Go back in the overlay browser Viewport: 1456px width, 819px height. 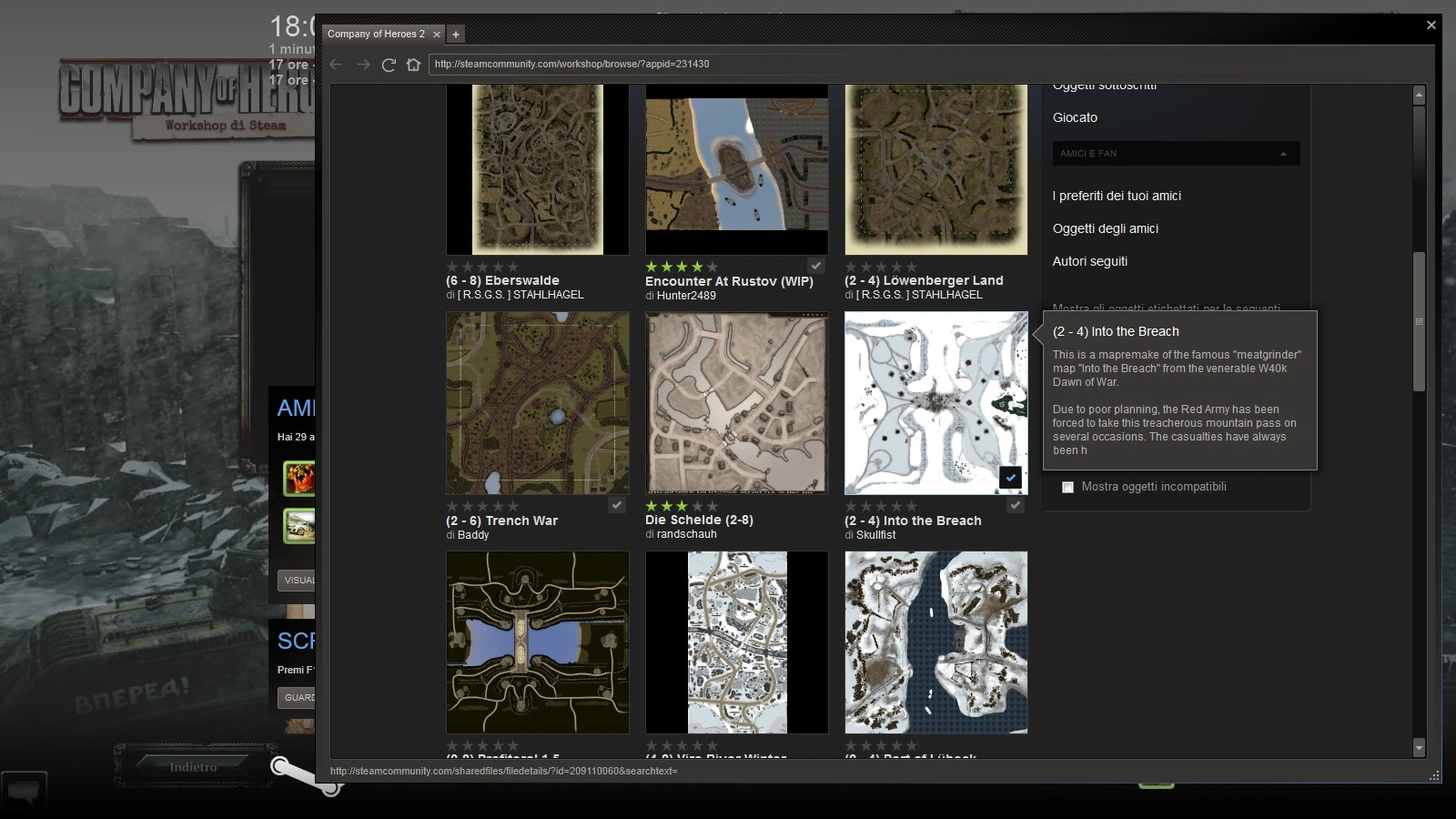(336, 64)
